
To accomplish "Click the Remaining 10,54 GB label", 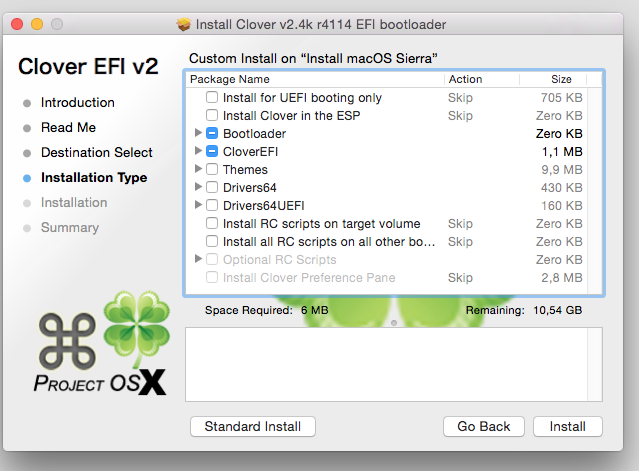I will coord(524,310).
